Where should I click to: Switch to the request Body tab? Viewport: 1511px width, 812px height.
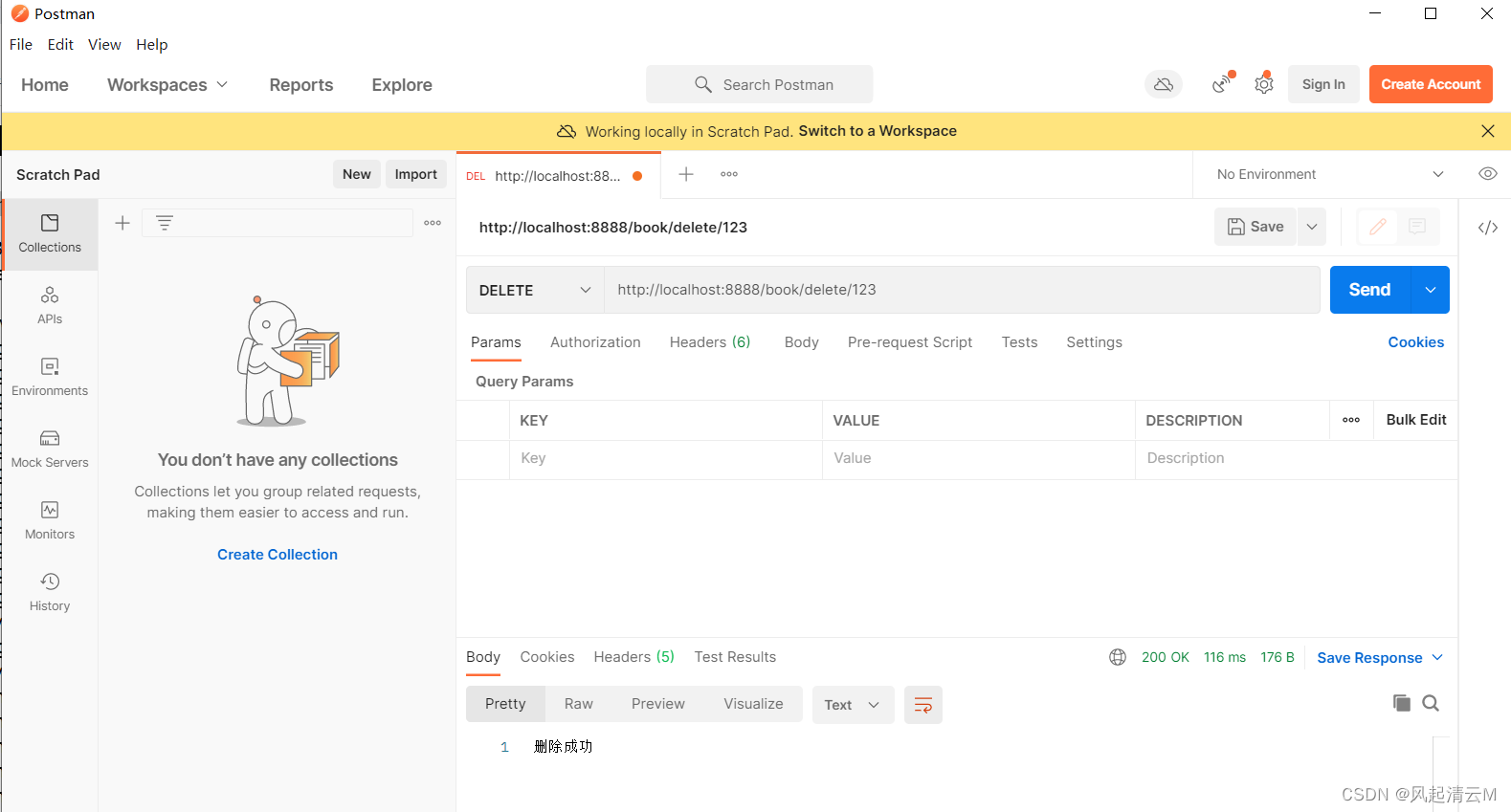click(801, 342)
